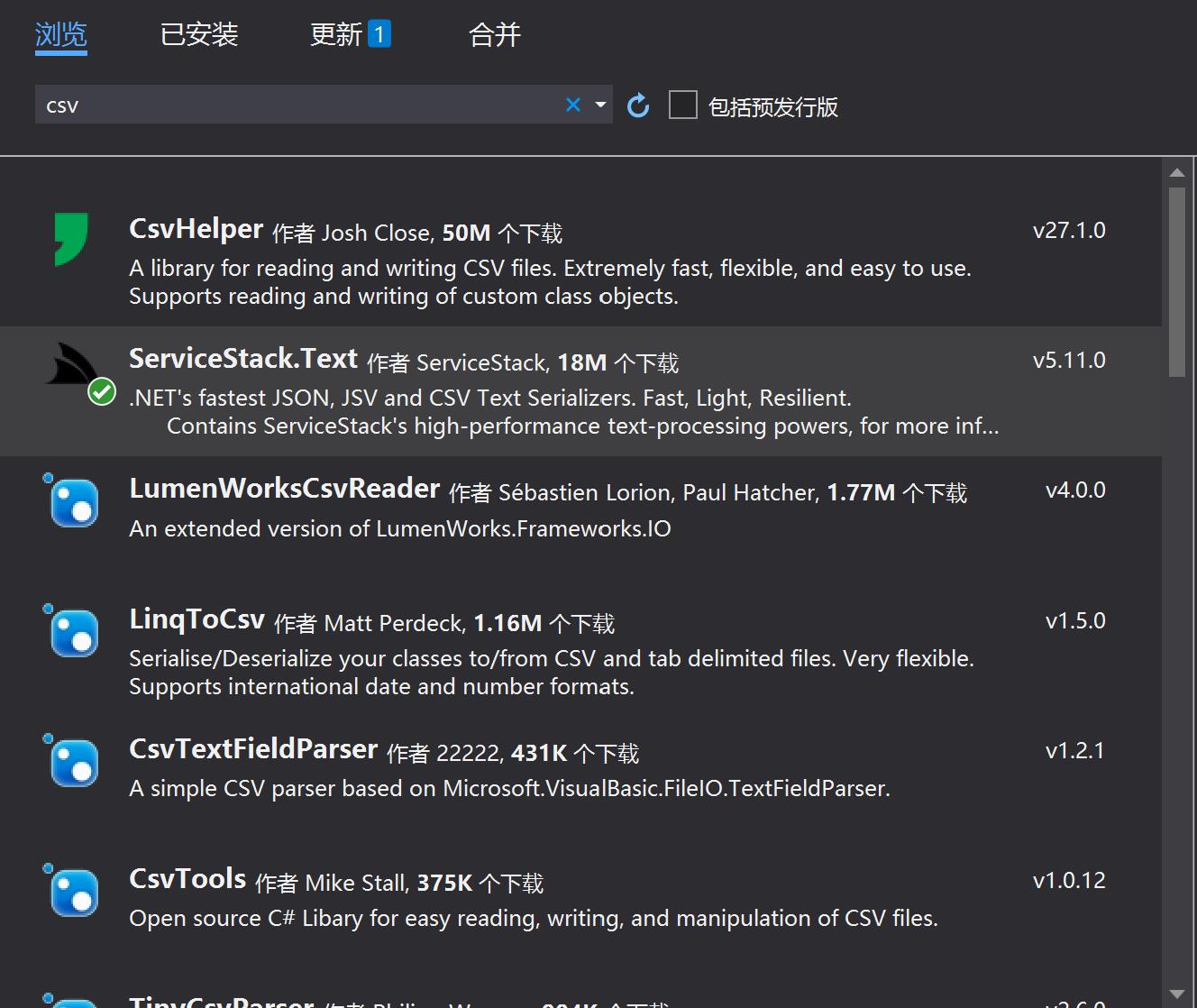Expand the search box history dropdown
1197x1008 pixels.
click(600, 105)
